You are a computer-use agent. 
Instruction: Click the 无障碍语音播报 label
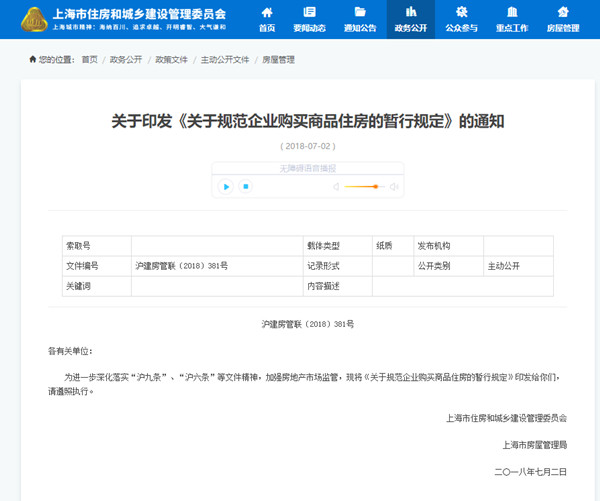coord(308,168)
